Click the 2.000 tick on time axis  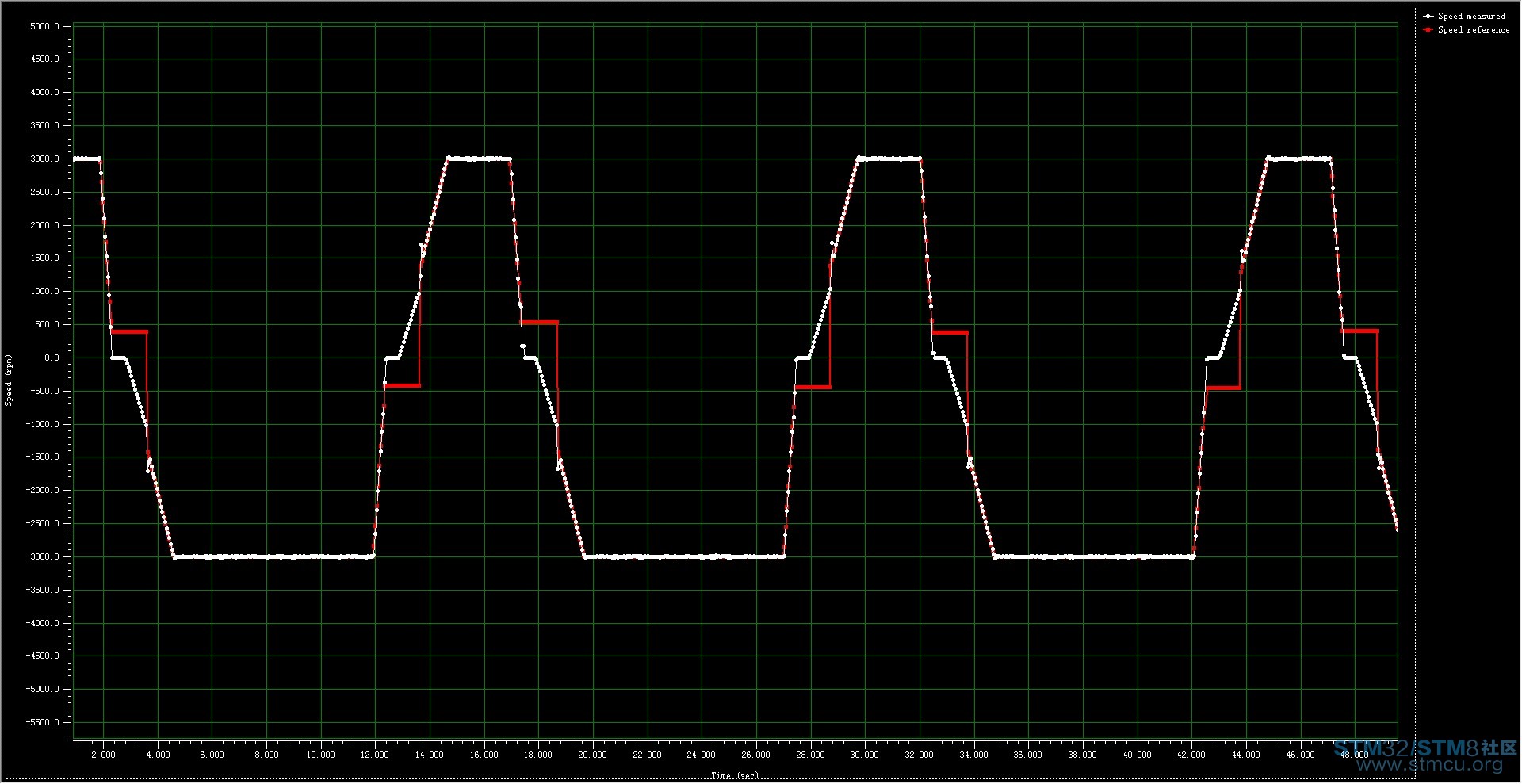pyautogui.click(x=103, y=755)
